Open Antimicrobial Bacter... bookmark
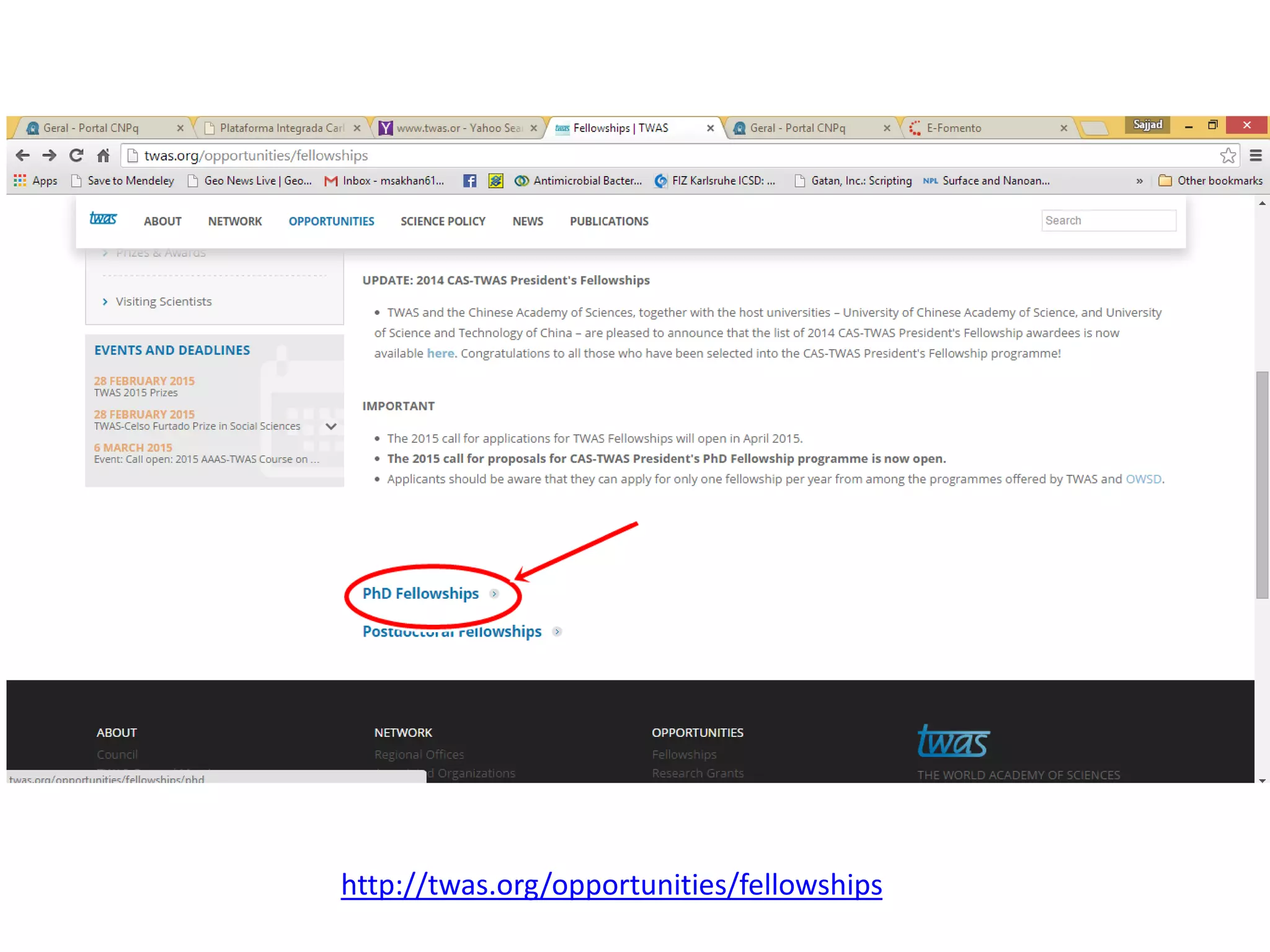The height and width of the screenshot is (952, 1270). coord(579,180)
